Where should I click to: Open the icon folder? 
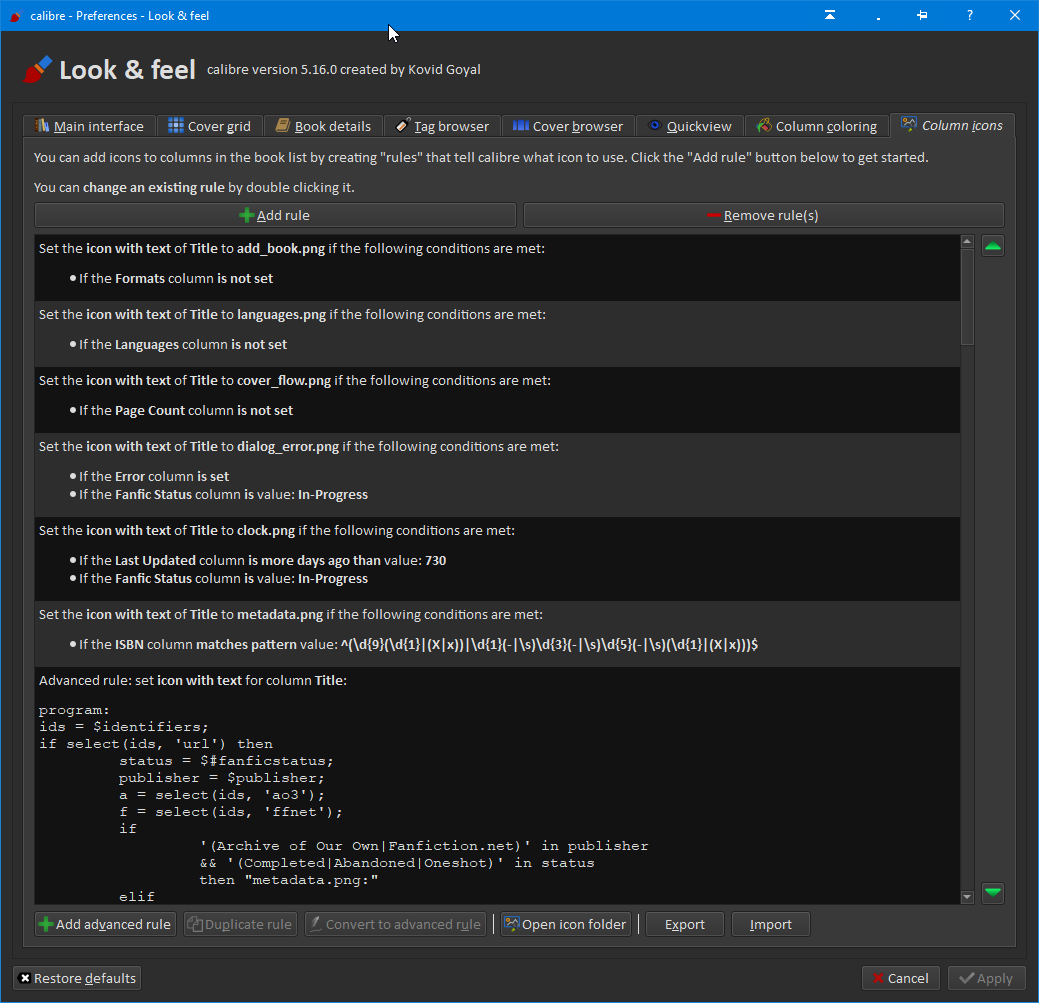(565, 924)
